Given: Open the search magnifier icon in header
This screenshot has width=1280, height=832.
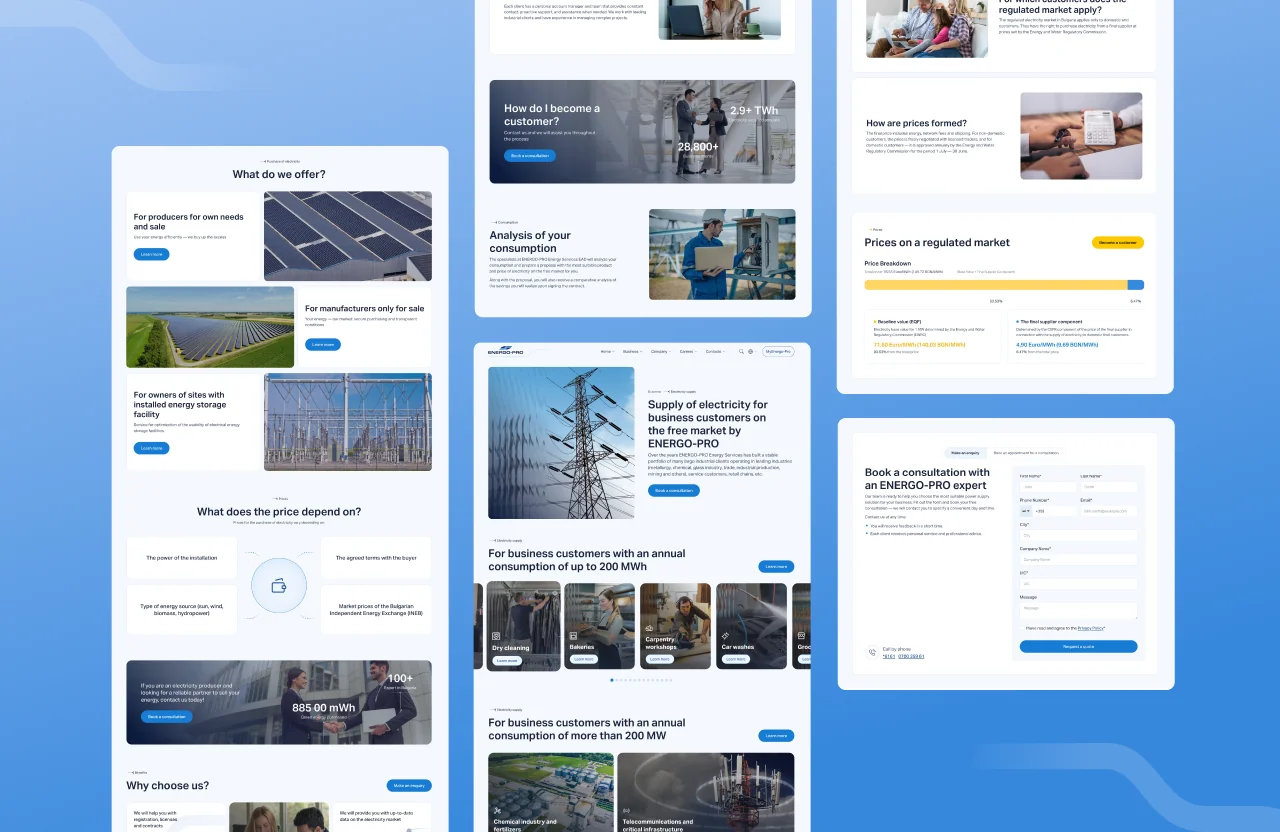Looking at the screenshot, I should tap(741, 352).
